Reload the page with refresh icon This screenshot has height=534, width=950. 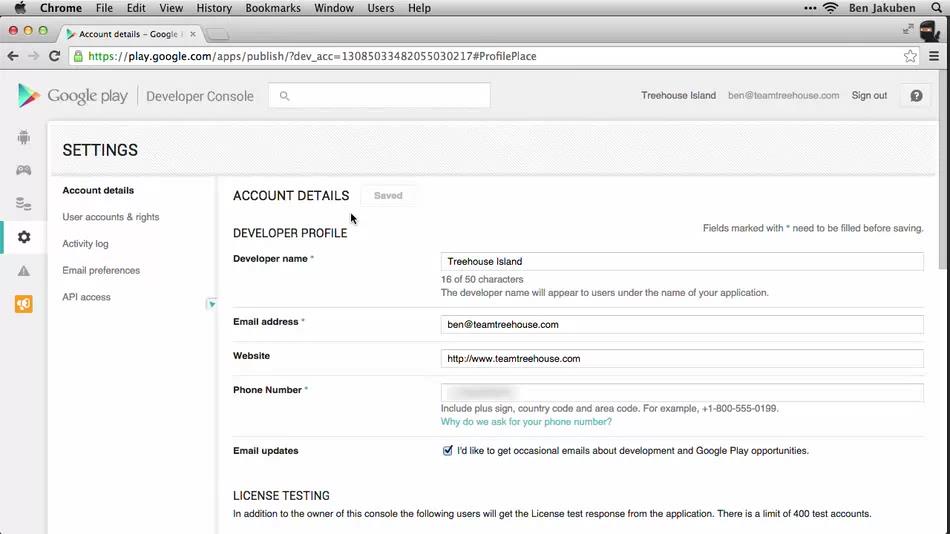point(55,56)
